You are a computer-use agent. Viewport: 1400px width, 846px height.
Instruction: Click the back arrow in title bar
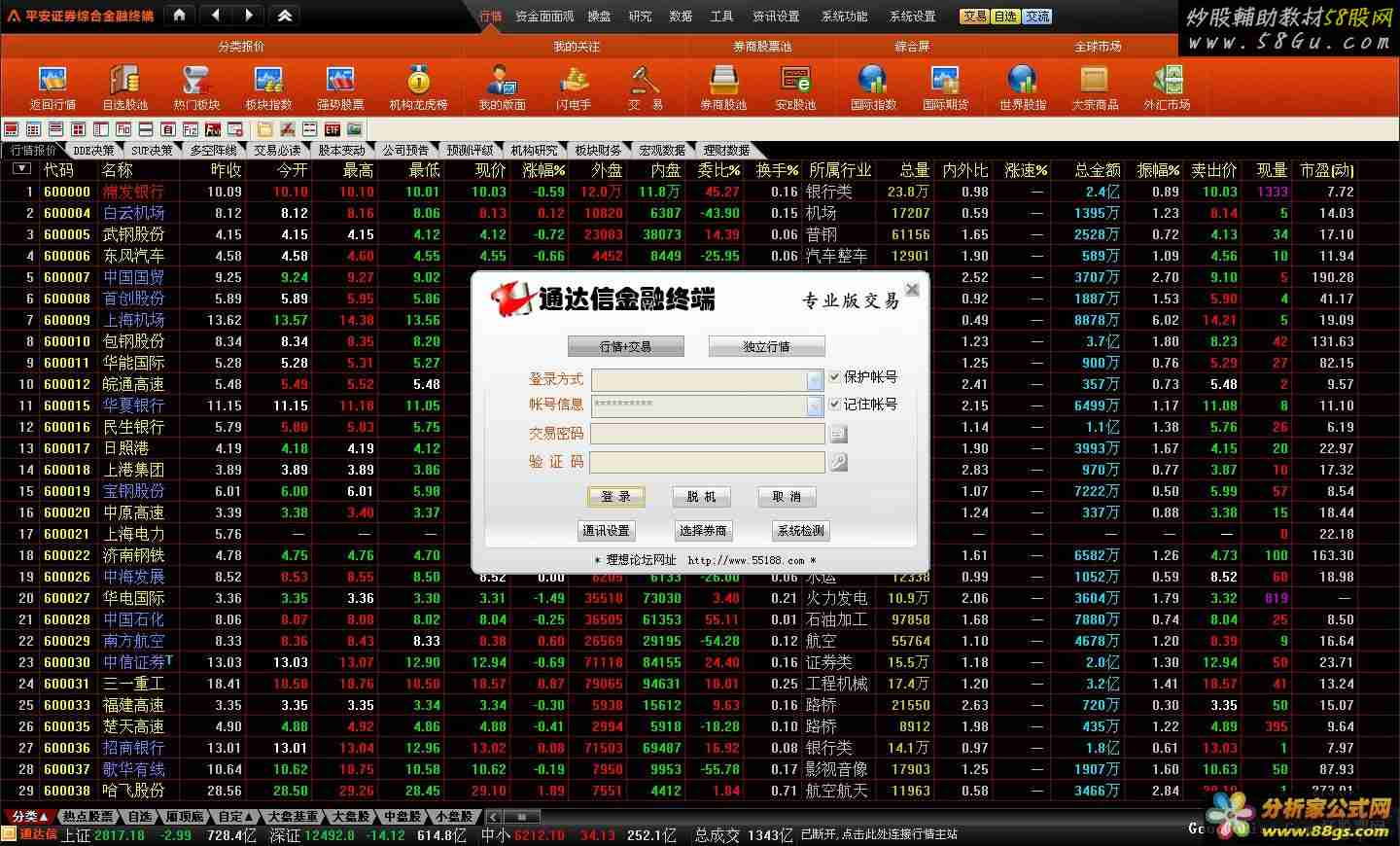[x=216, y=15]
